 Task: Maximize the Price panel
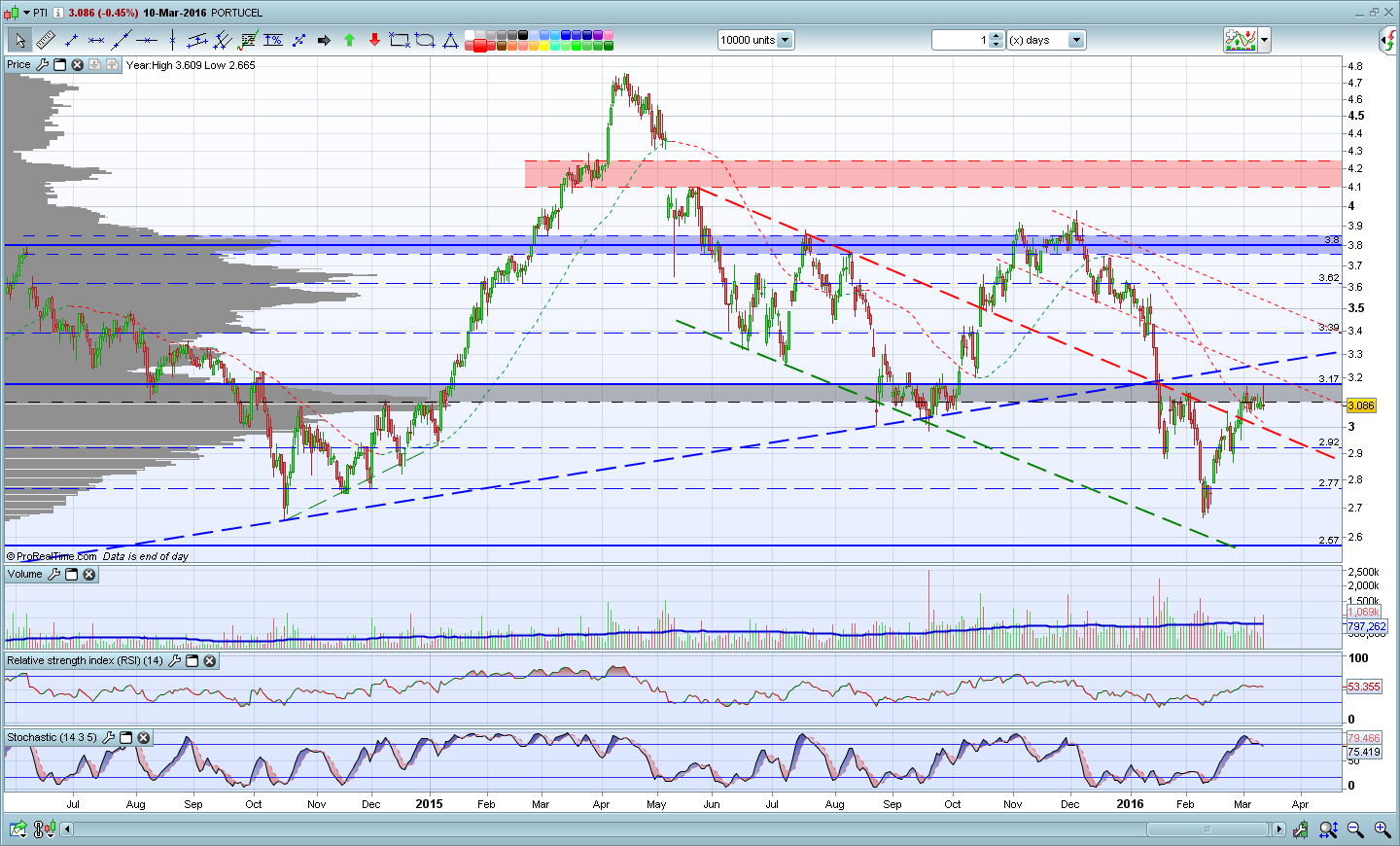(x=59, y=64)
